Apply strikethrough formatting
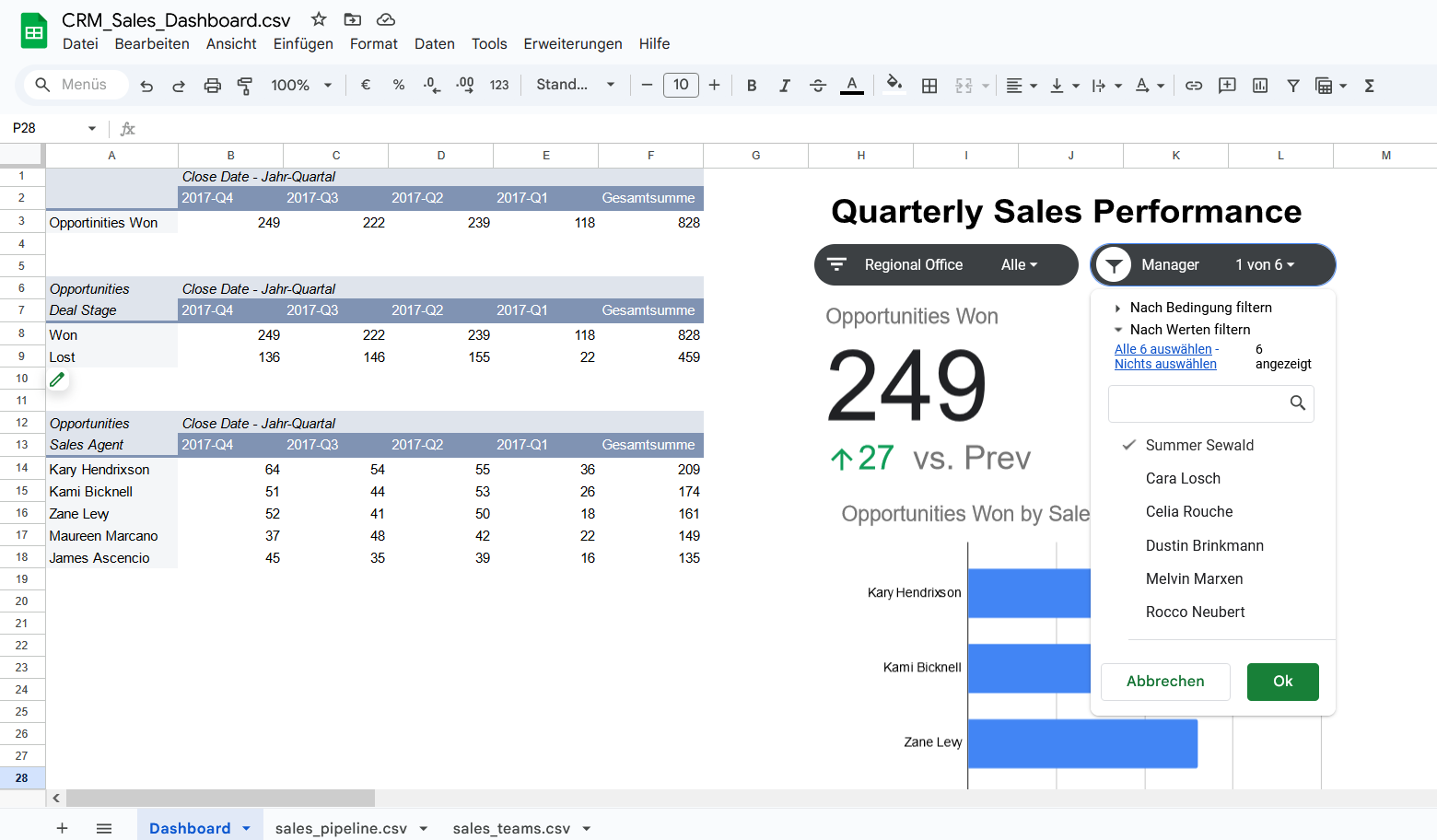The height and width of the screenshot is (840, 1437). coord(817,86)
